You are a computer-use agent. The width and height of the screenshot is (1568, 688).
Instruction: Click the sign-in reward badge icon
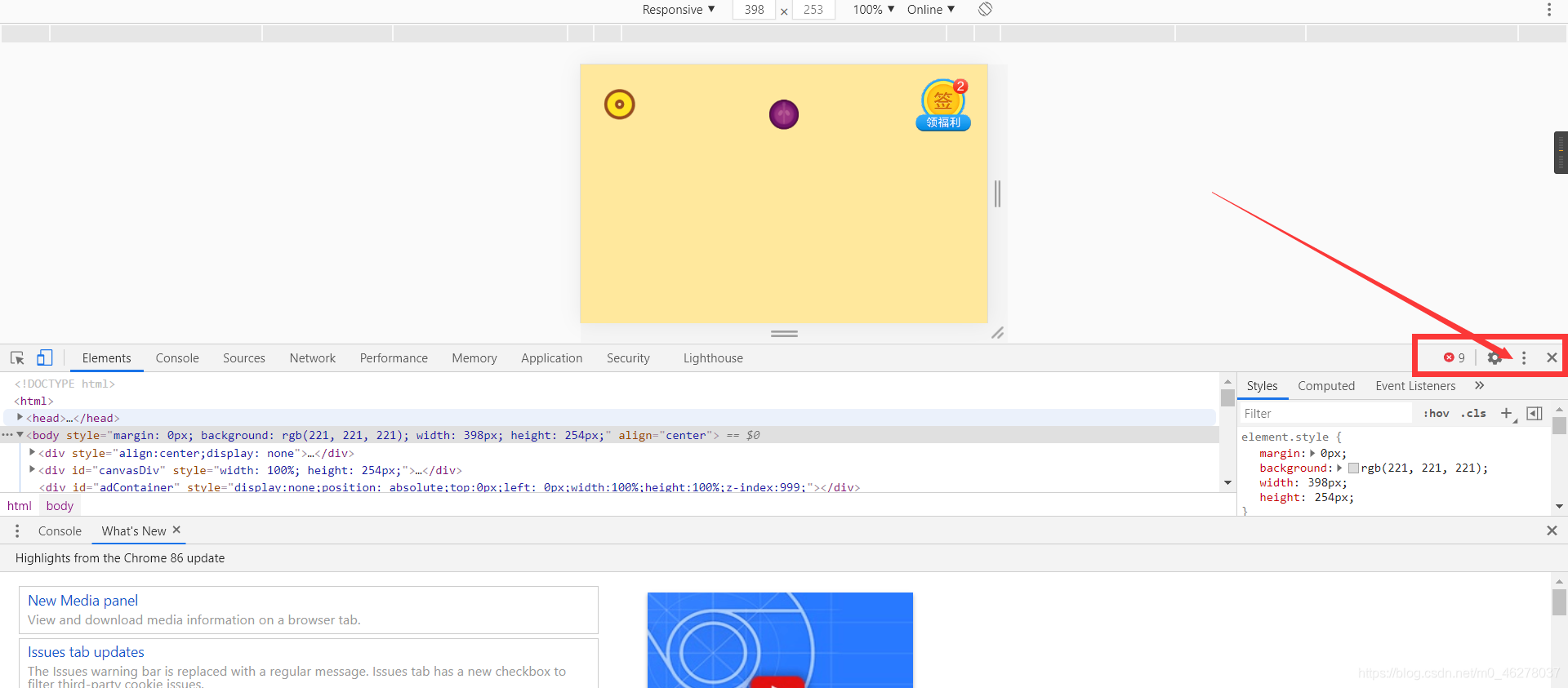943,105
